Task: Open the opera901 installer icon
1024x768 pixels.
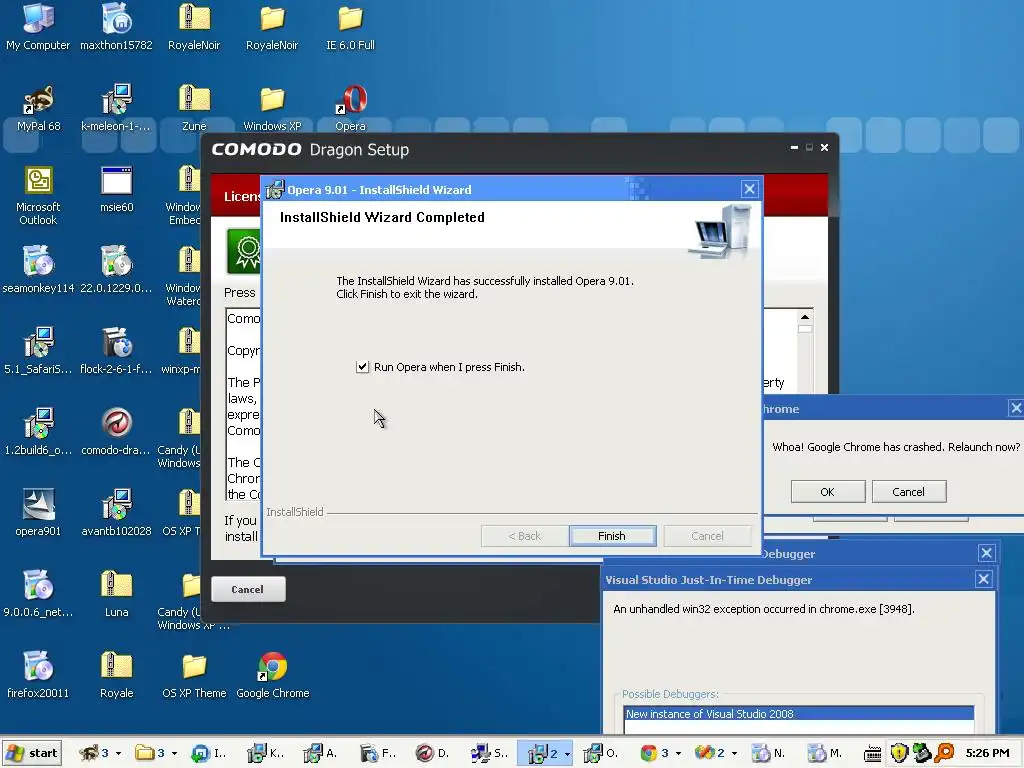Action: tap(38, 512)
